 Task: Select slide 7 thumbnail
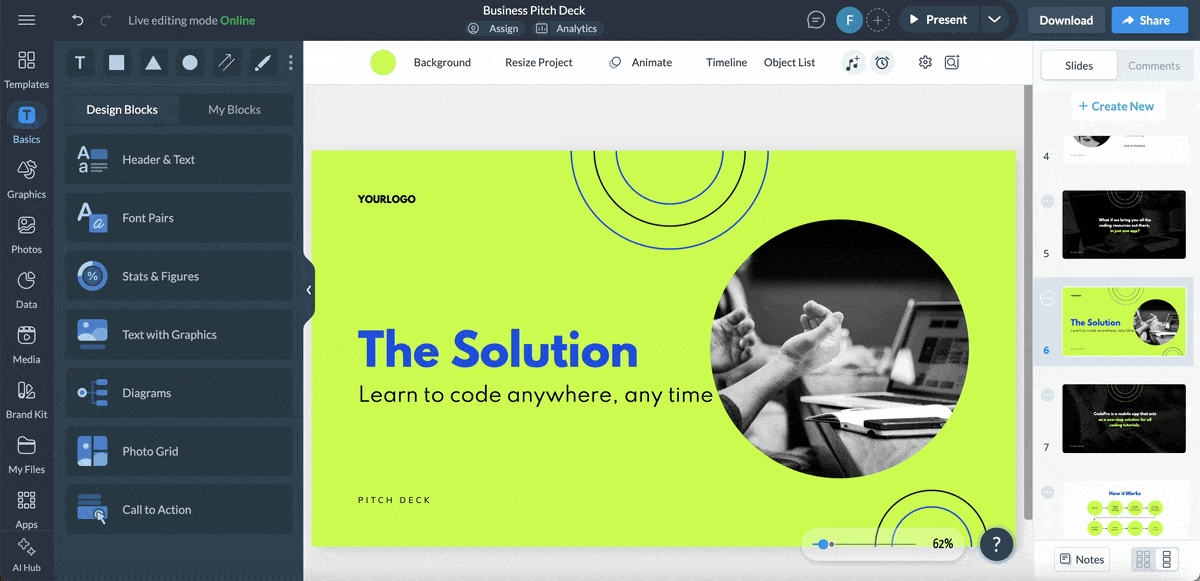(x=1124, y=419)
